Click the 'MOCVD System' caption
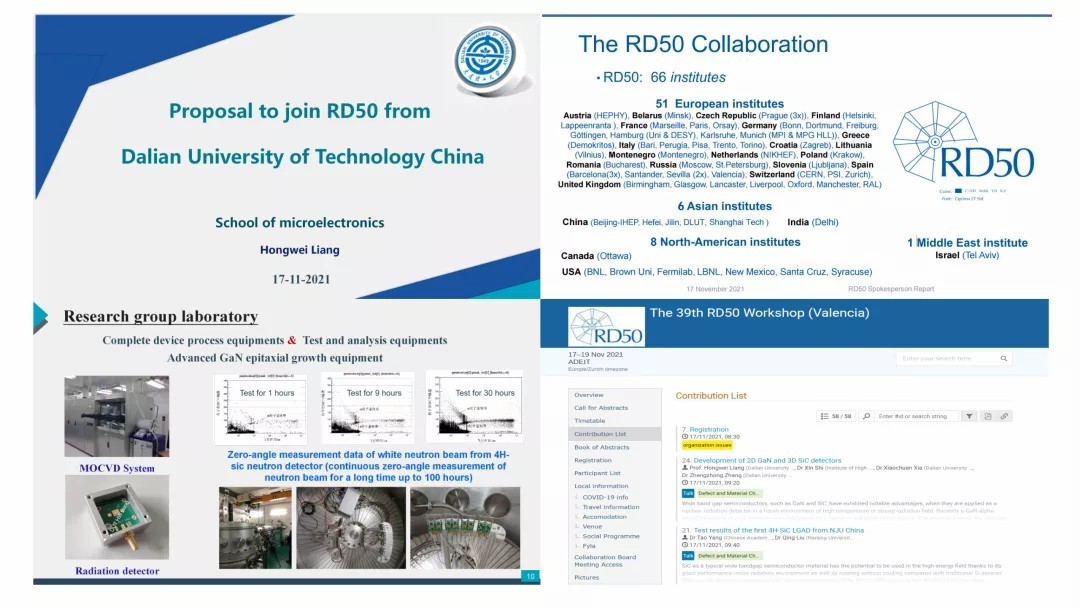 tap(116, 468)
